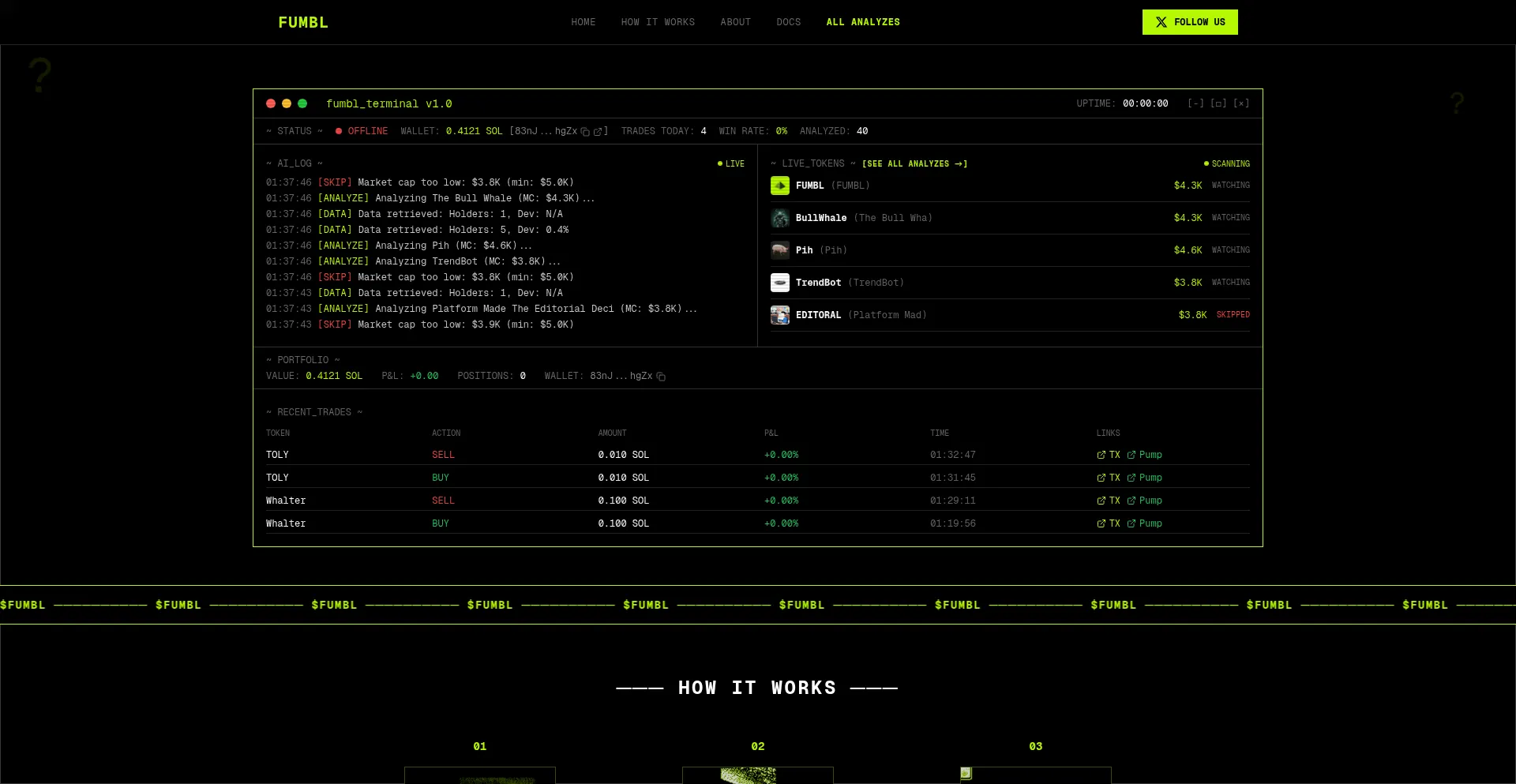The width and height of the screenshot is (1516, 784).
Task: Click the FUMBL token logo in LIVE_TOKENS
Action: point(780,186)
